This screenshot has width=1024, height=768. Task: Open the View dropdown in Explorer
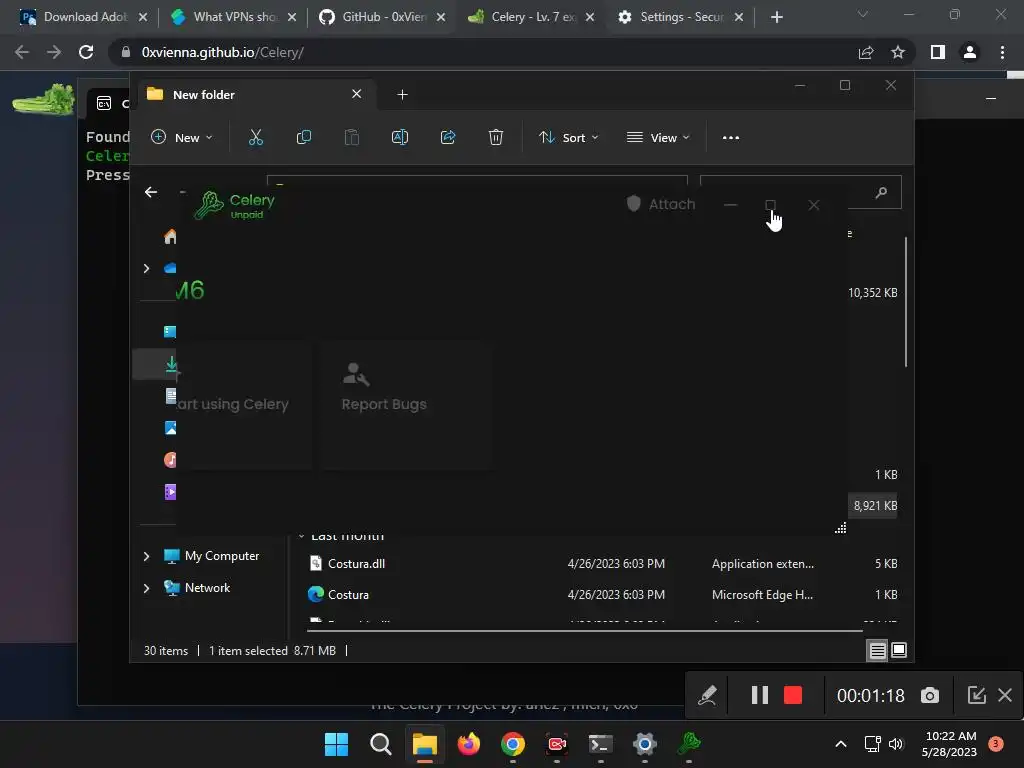658,138
